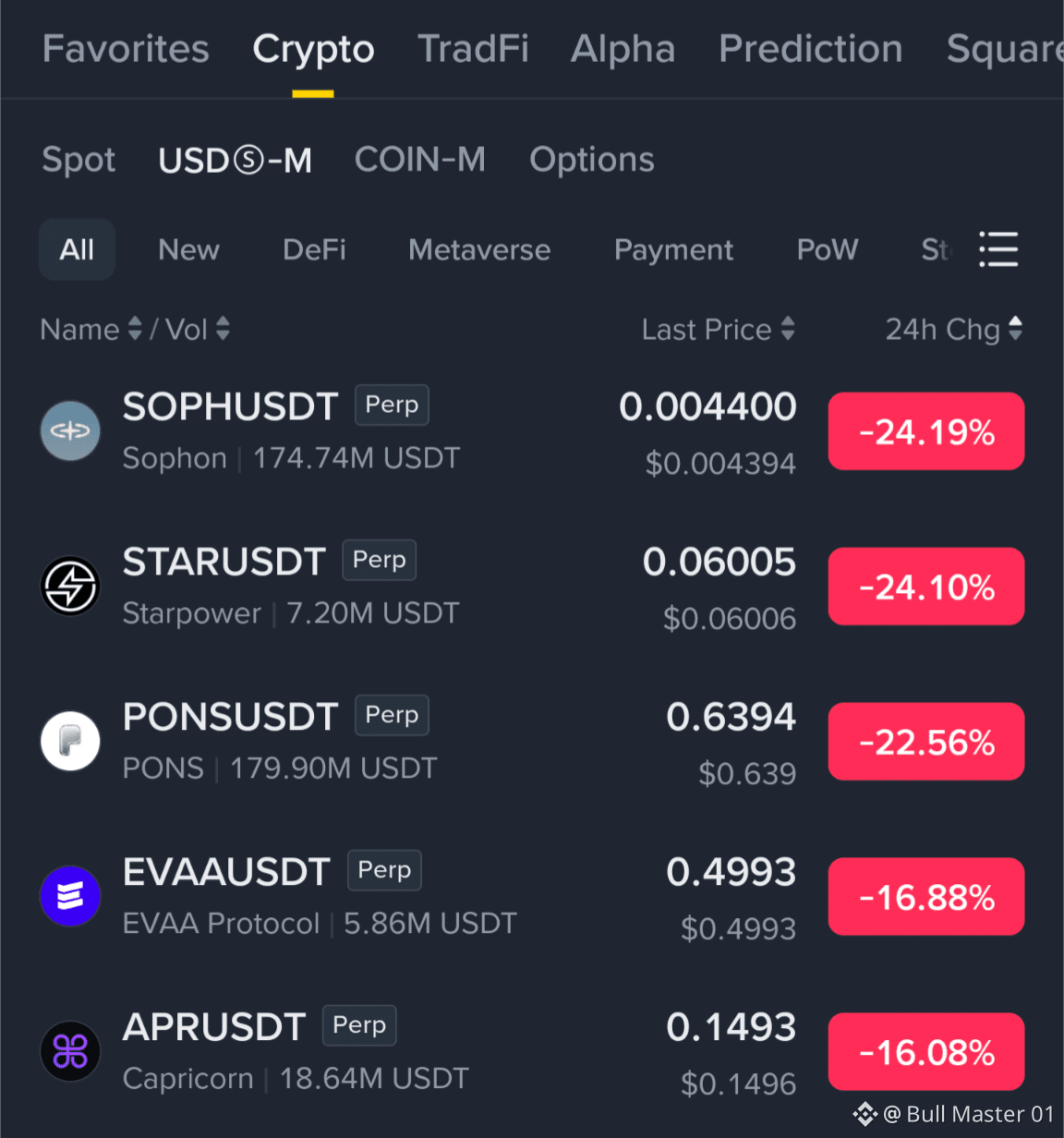Tap the Binance watermark logo icon

click(x=864, y=1114)
